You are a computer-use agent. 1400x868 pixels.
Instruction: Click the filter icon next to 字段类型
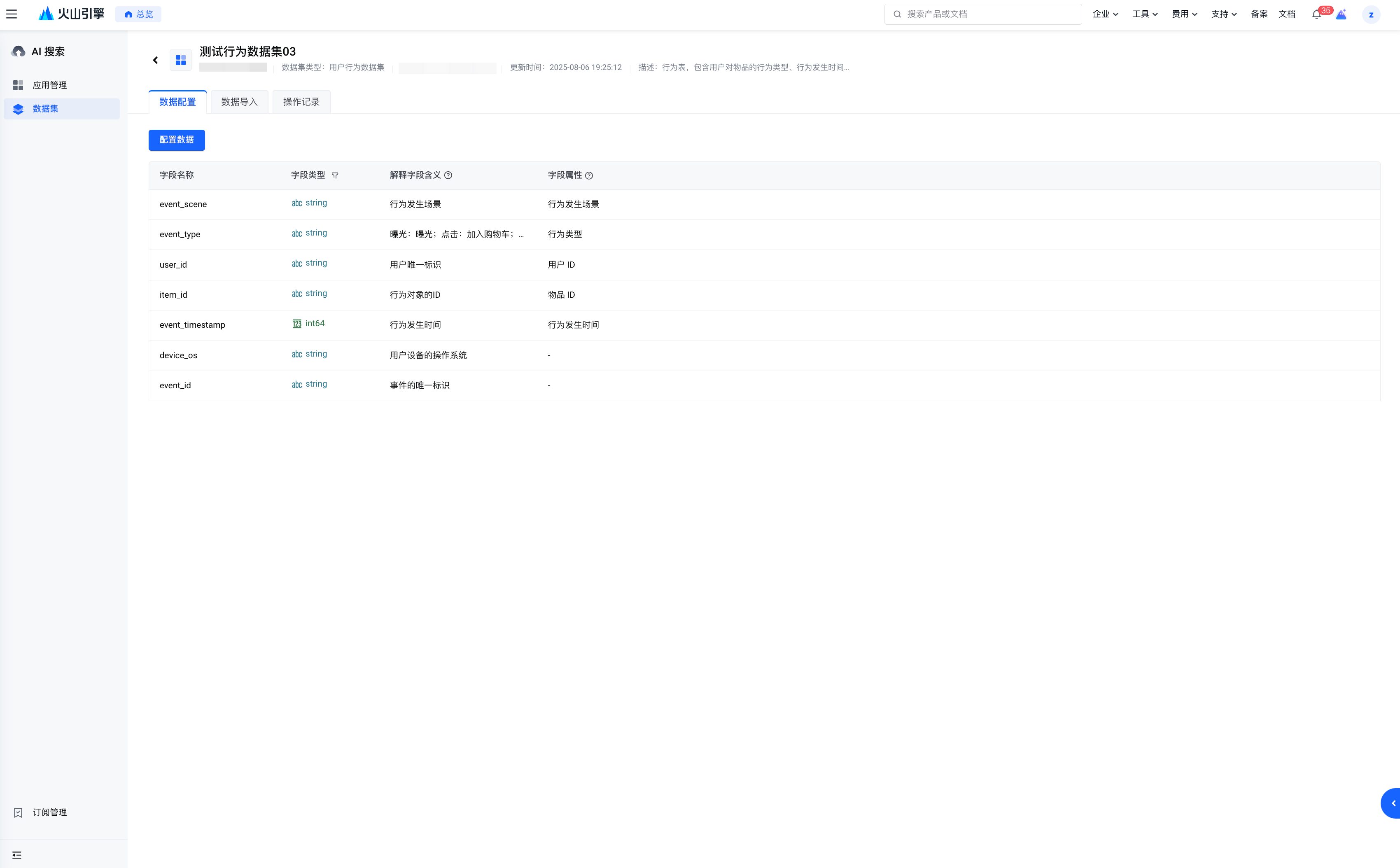(335, 175)
